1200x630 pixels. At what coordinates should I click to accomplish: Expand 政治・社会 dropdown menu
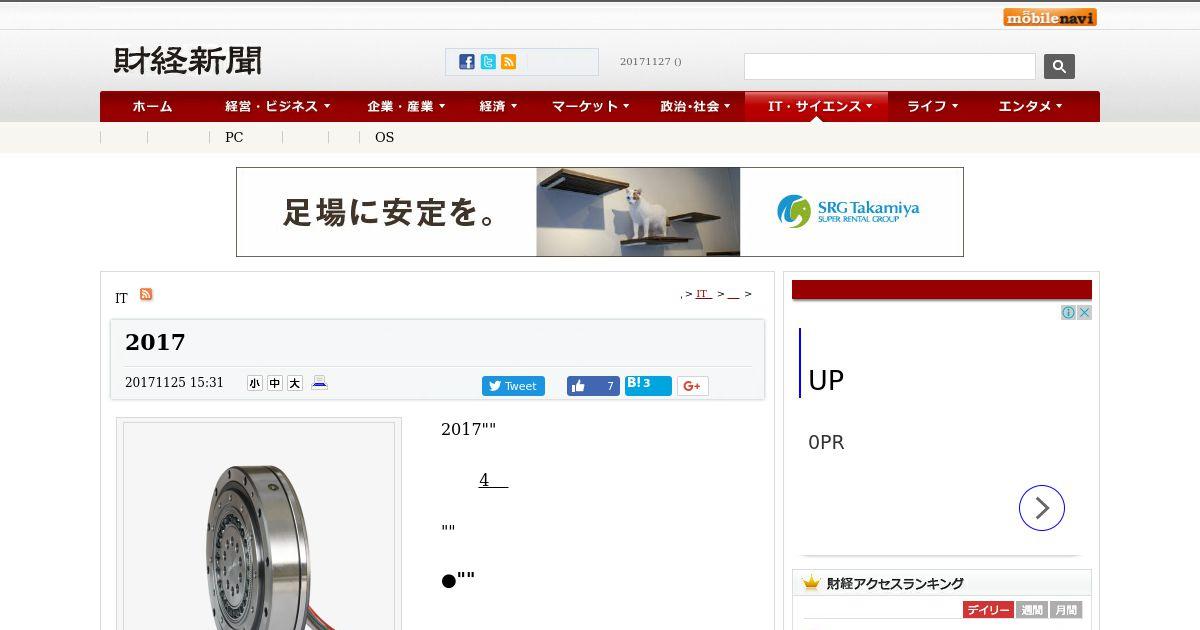coord(695,106)
